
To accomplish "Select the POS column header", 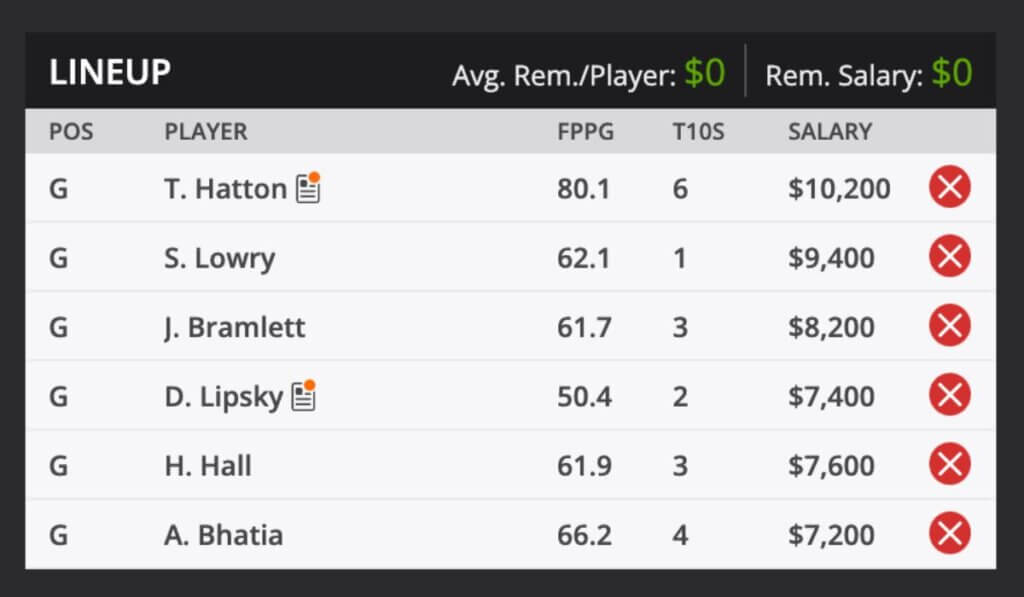I will coord(70,131).
